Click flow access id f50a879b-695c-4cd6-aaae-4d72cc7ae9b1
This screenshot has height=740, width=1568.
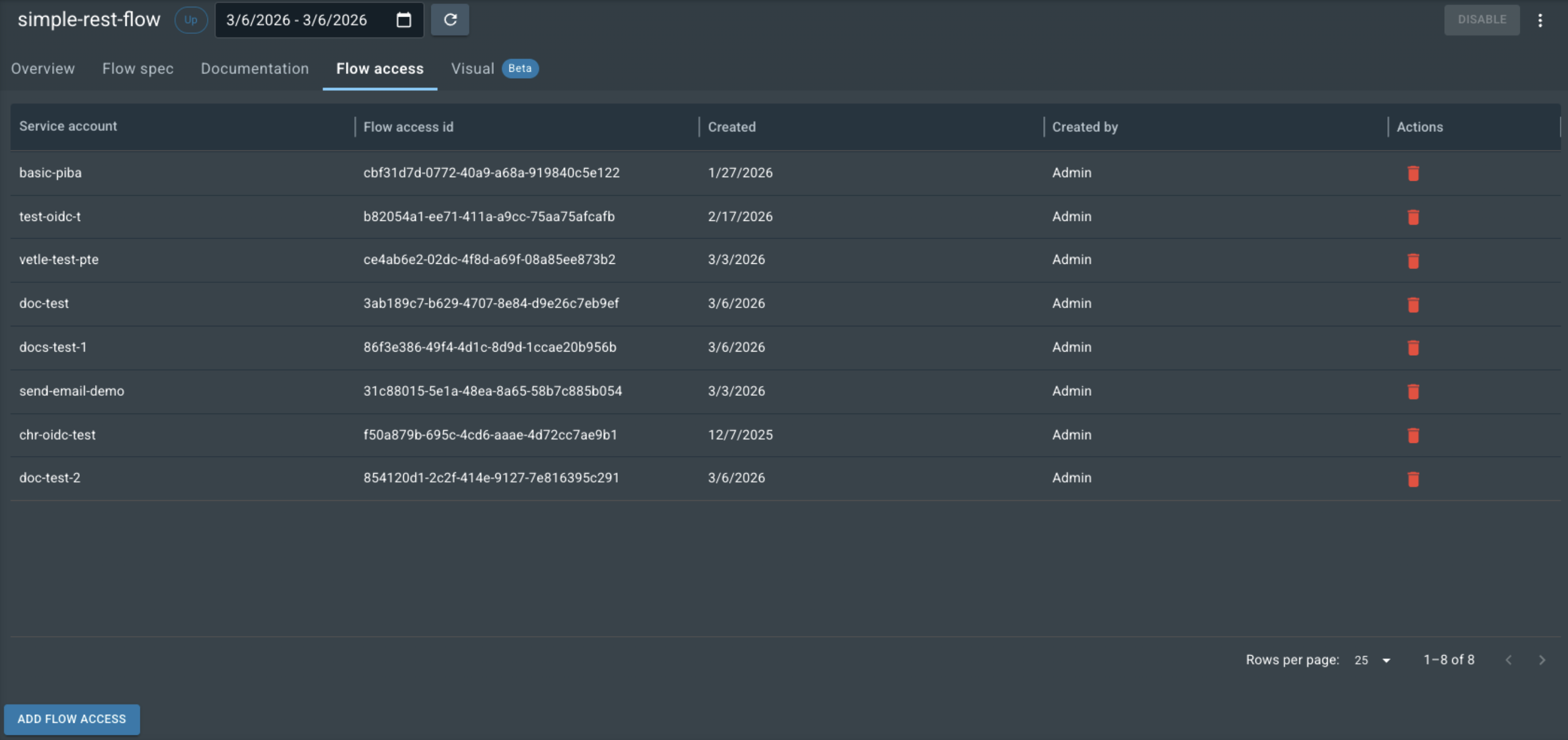pyautogui.click(x=490, y=435)
